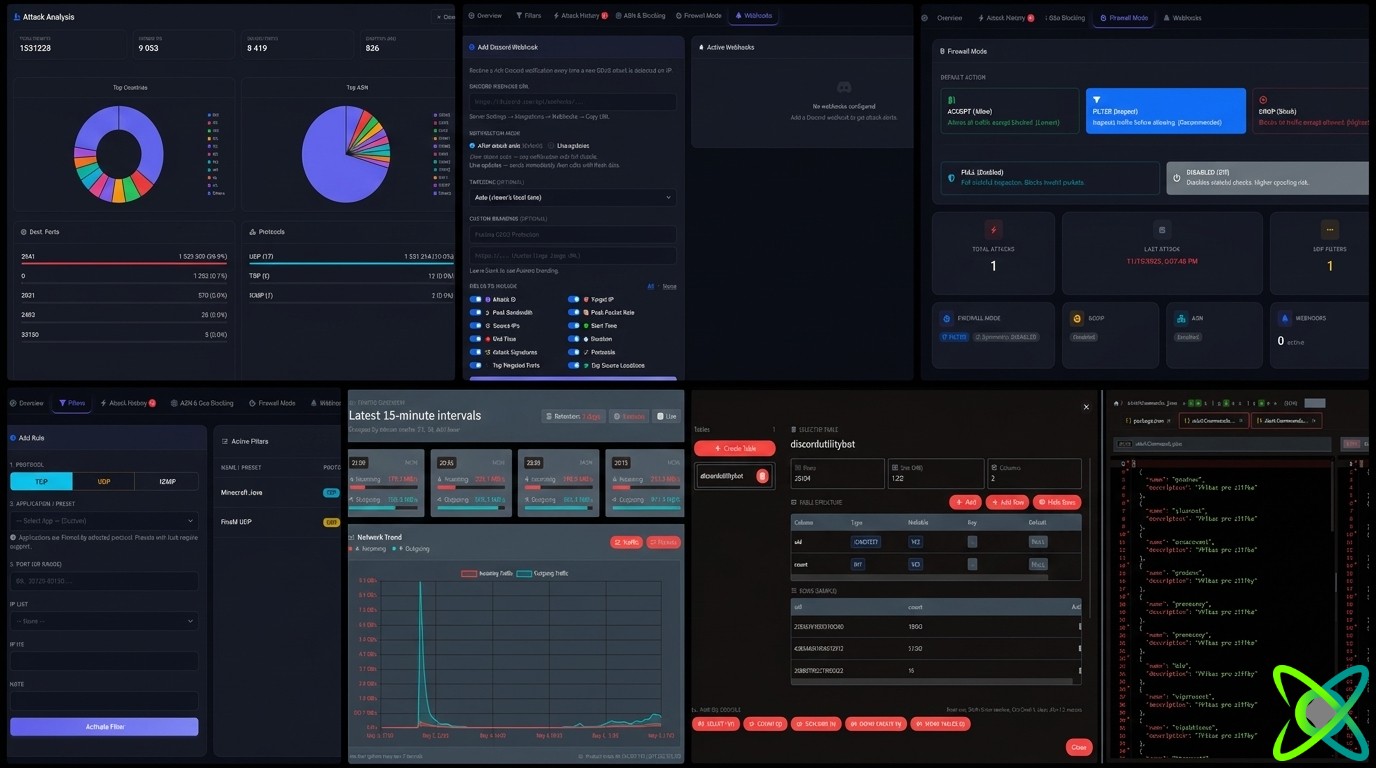Click the Discord logo in empty webhooks state

pos(844,89)
